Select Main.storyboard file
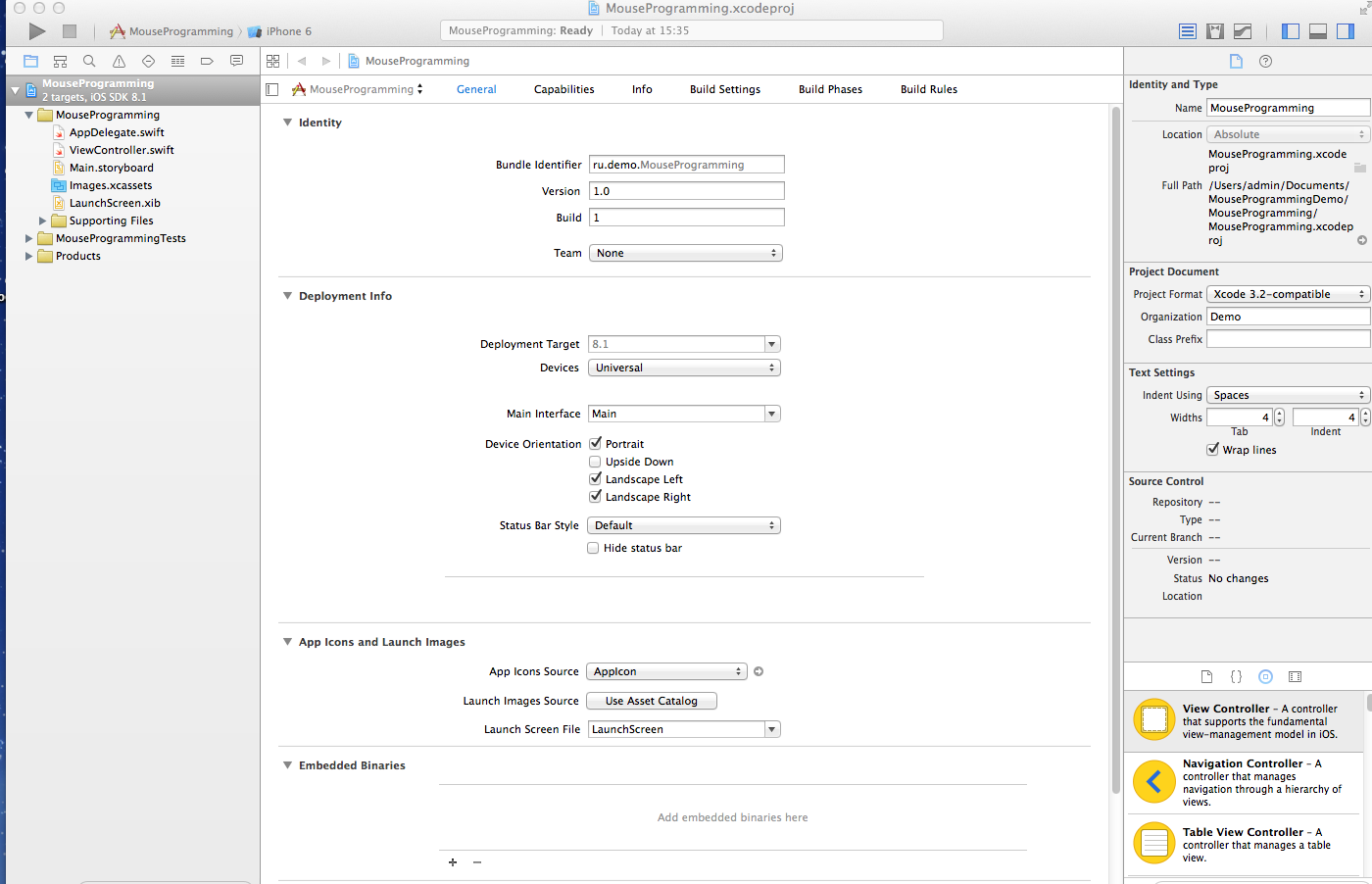Viewport: 1372px width, 884px height. point(111,168)
